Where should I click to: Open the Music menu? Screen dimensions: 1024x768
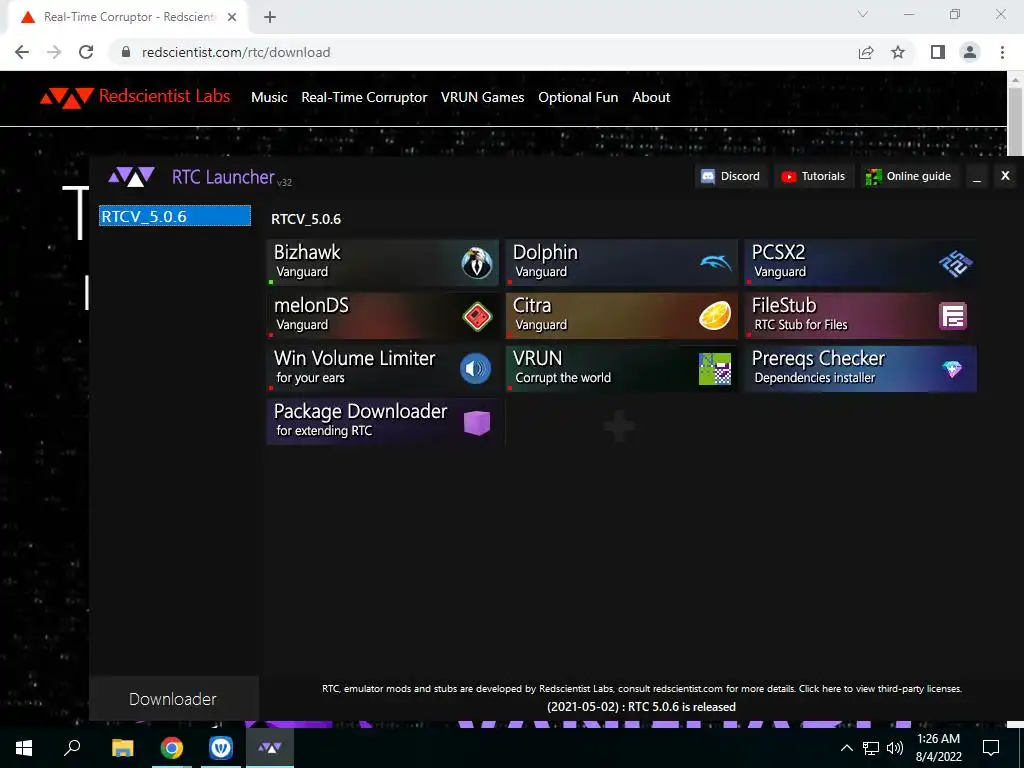pos(269,97)
